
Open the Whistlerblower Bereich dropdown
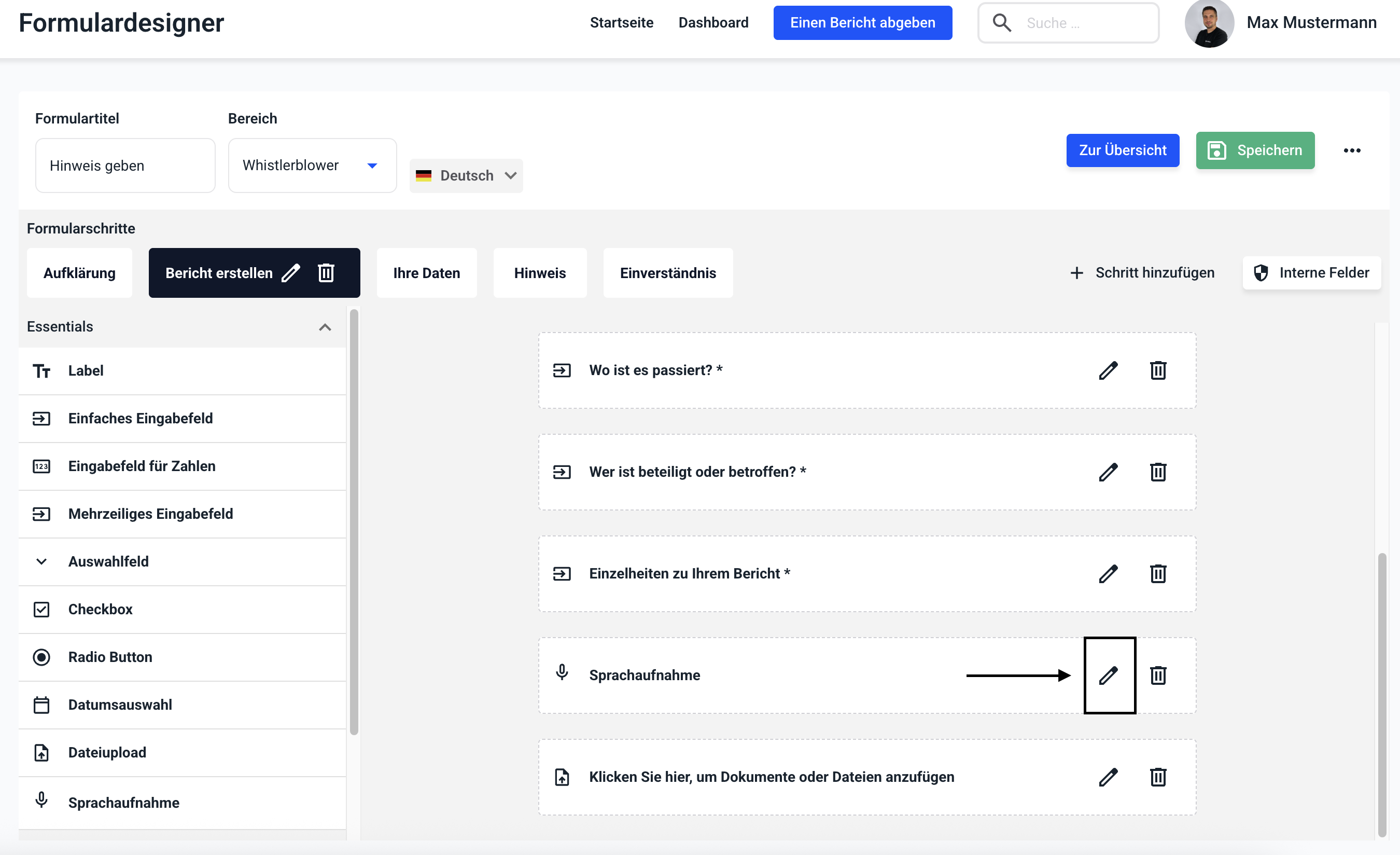pos(311,166)
